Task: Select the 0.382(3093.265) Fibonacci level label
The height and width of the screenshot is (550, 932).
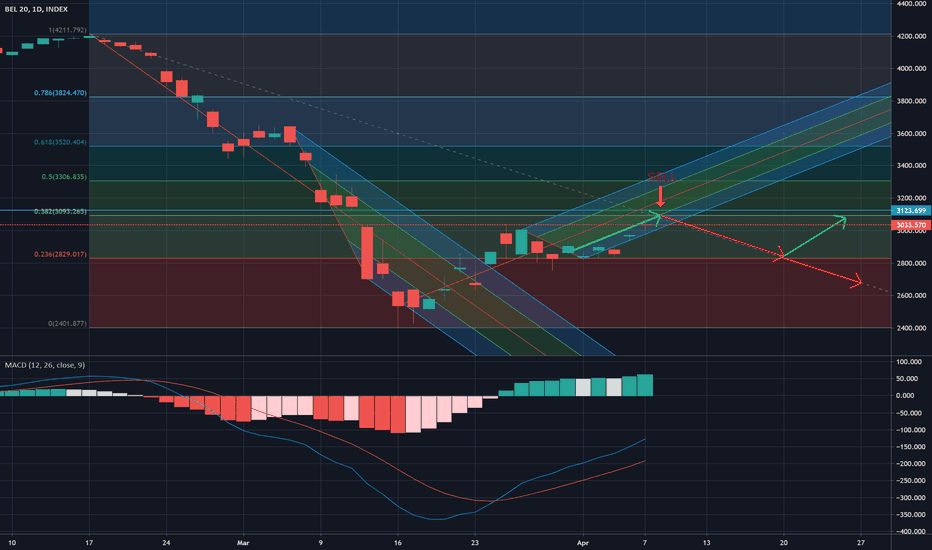Action: click(60, 211)
